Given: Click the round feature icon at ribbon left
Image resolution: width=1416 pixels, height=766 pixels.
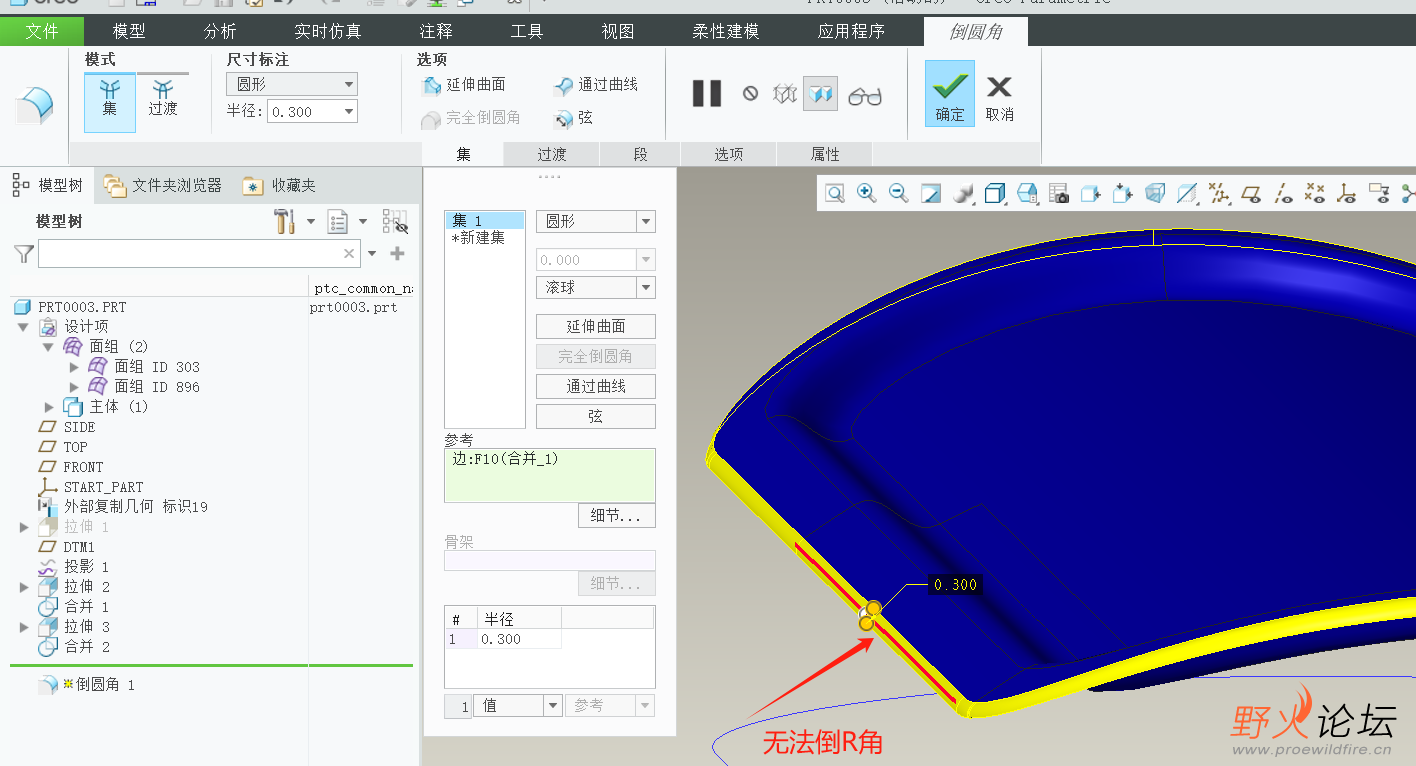Looking at the screenshot, I should pos(34,105).
